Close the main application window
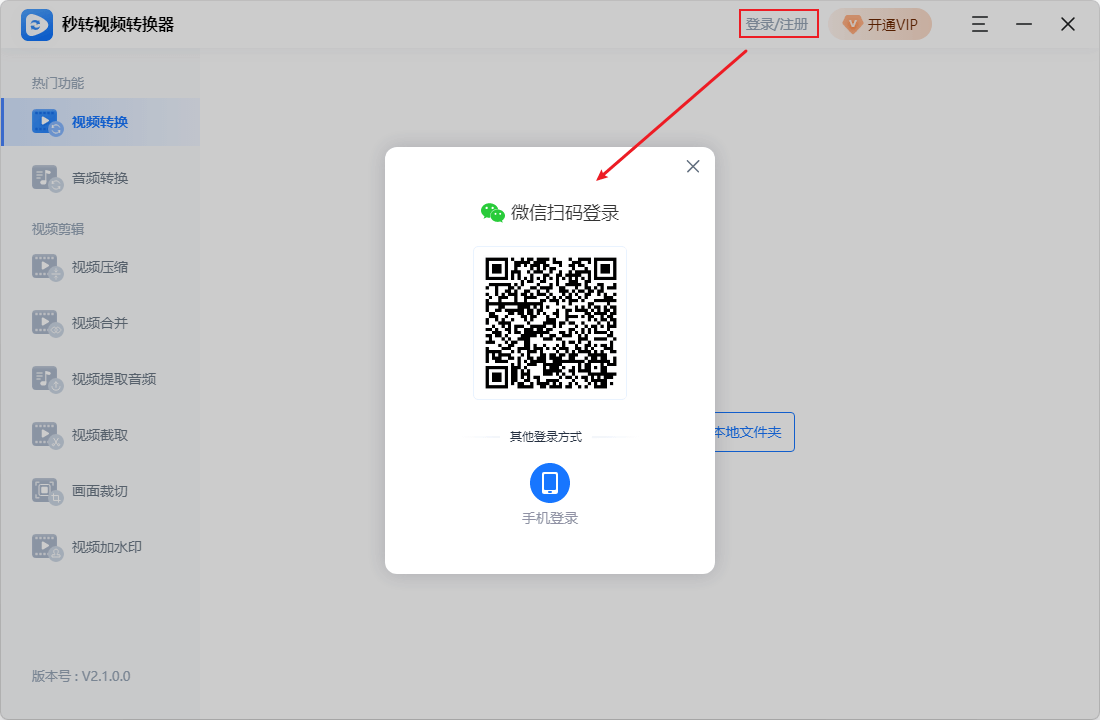The image size is (1100, 720). pyautogui.click(x=1068, y=25)
